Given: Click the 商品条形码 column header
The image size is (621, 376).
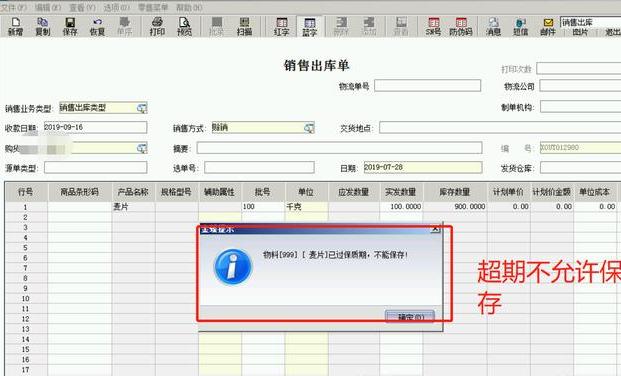Looking at the screenshot, I should click(x=80, y=192).
